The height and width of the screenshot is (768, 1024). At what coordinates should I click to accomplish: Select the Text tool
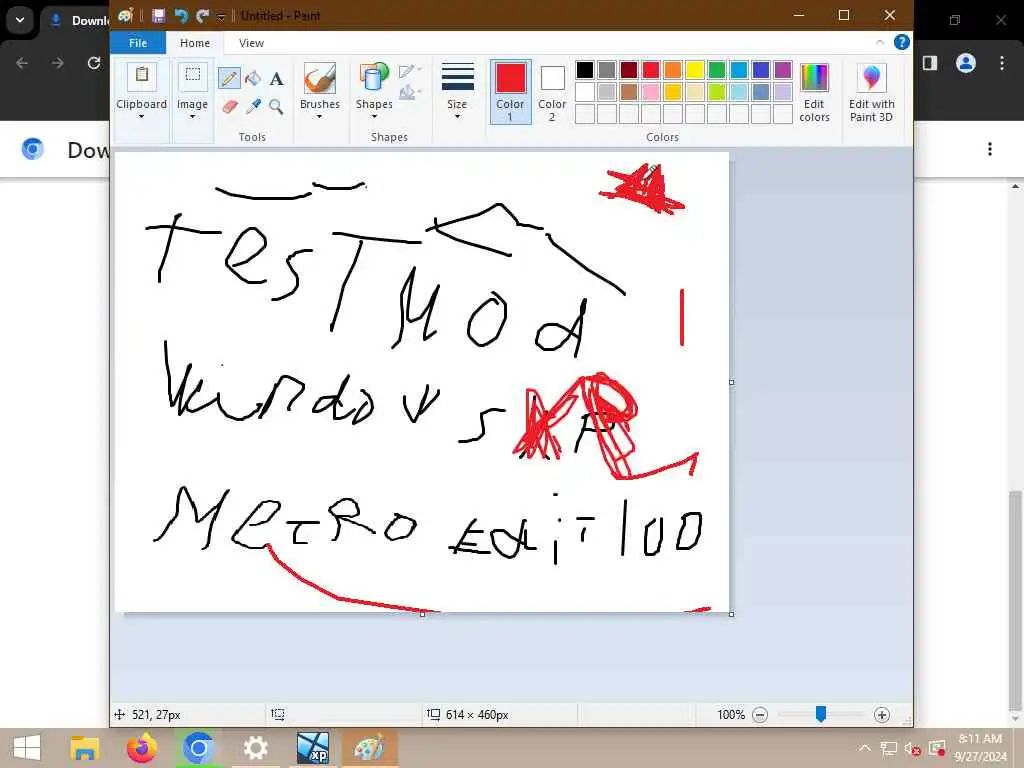point(276,79)
